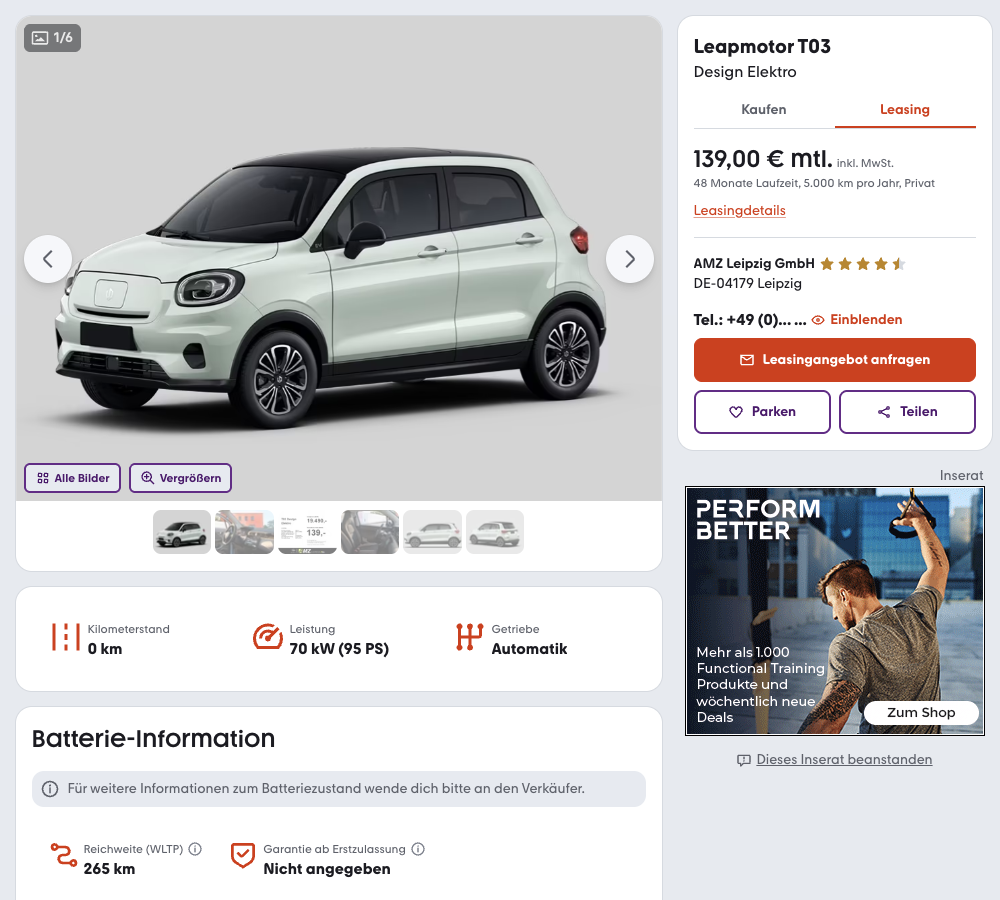The image size is (1000, 900).
Task: Park the listing with Parken button
Action: tap(762, 412)
